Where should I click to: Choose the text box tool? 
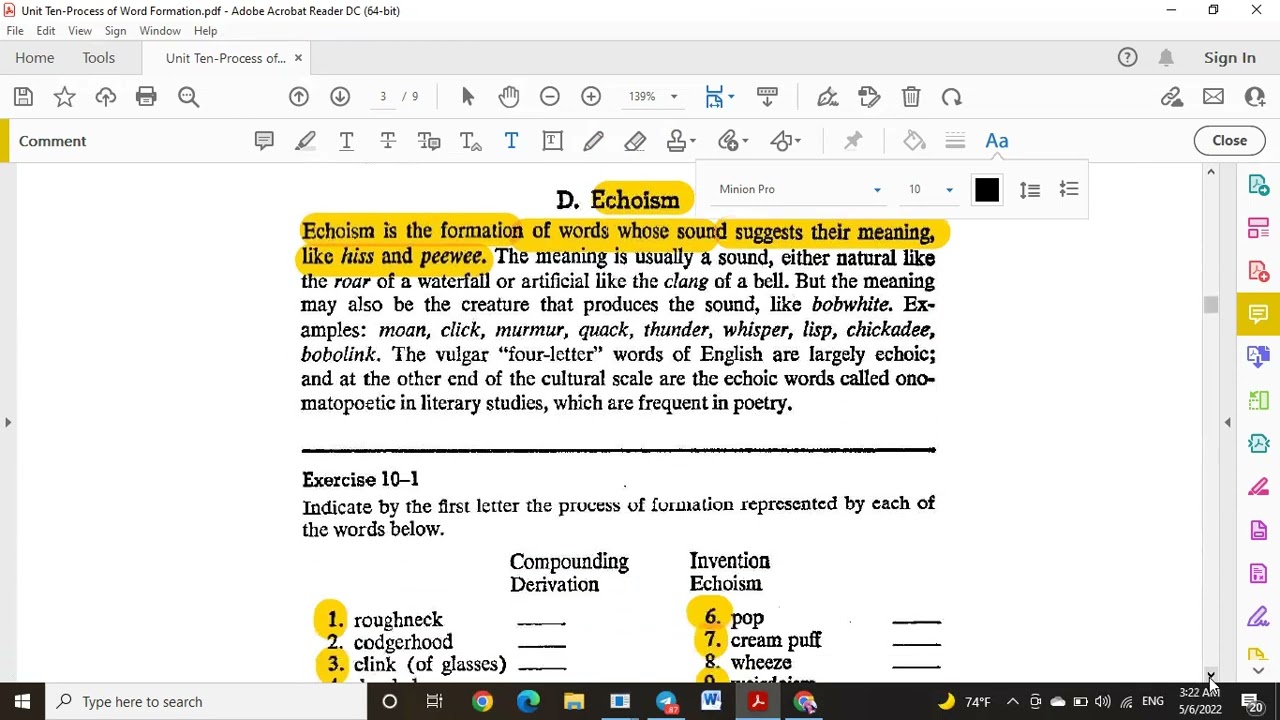(552, 141)
